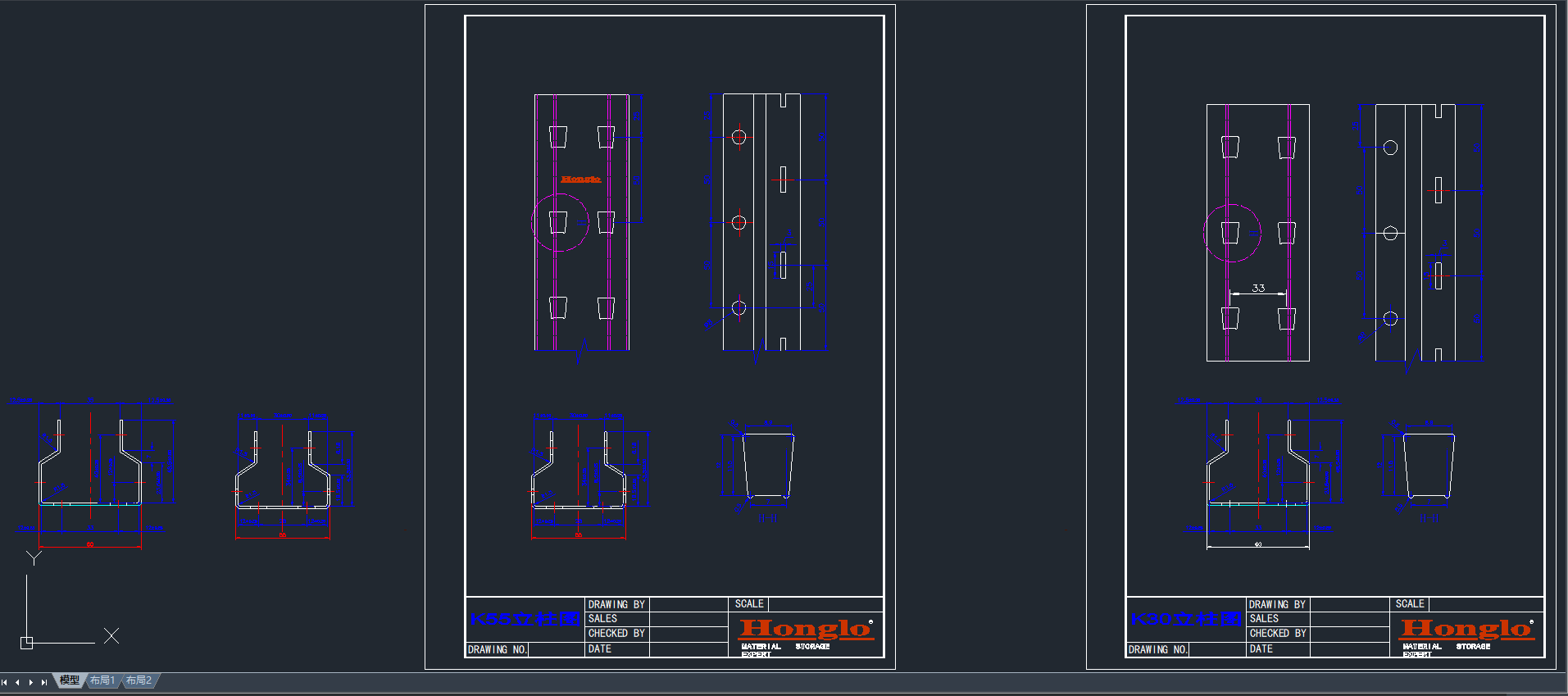Click the previous layout tab arrow
Viewport: 1568px width, 696px height.
[17, 682]
